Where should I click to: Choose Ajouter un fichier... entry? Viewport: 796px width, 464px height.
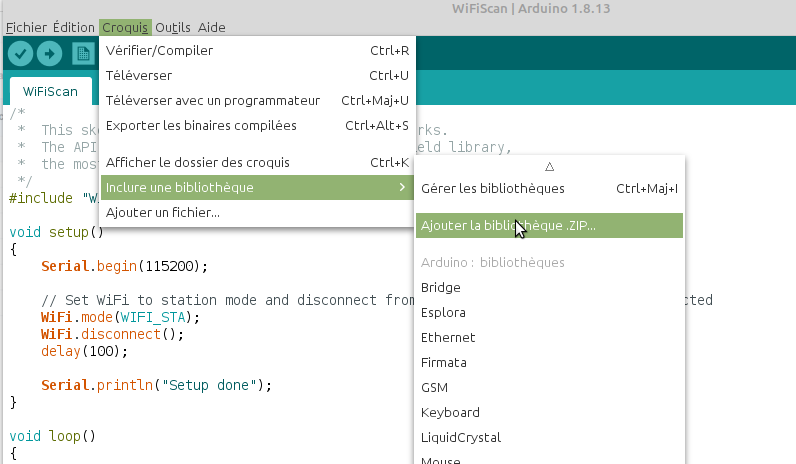[x=257, y=212]
